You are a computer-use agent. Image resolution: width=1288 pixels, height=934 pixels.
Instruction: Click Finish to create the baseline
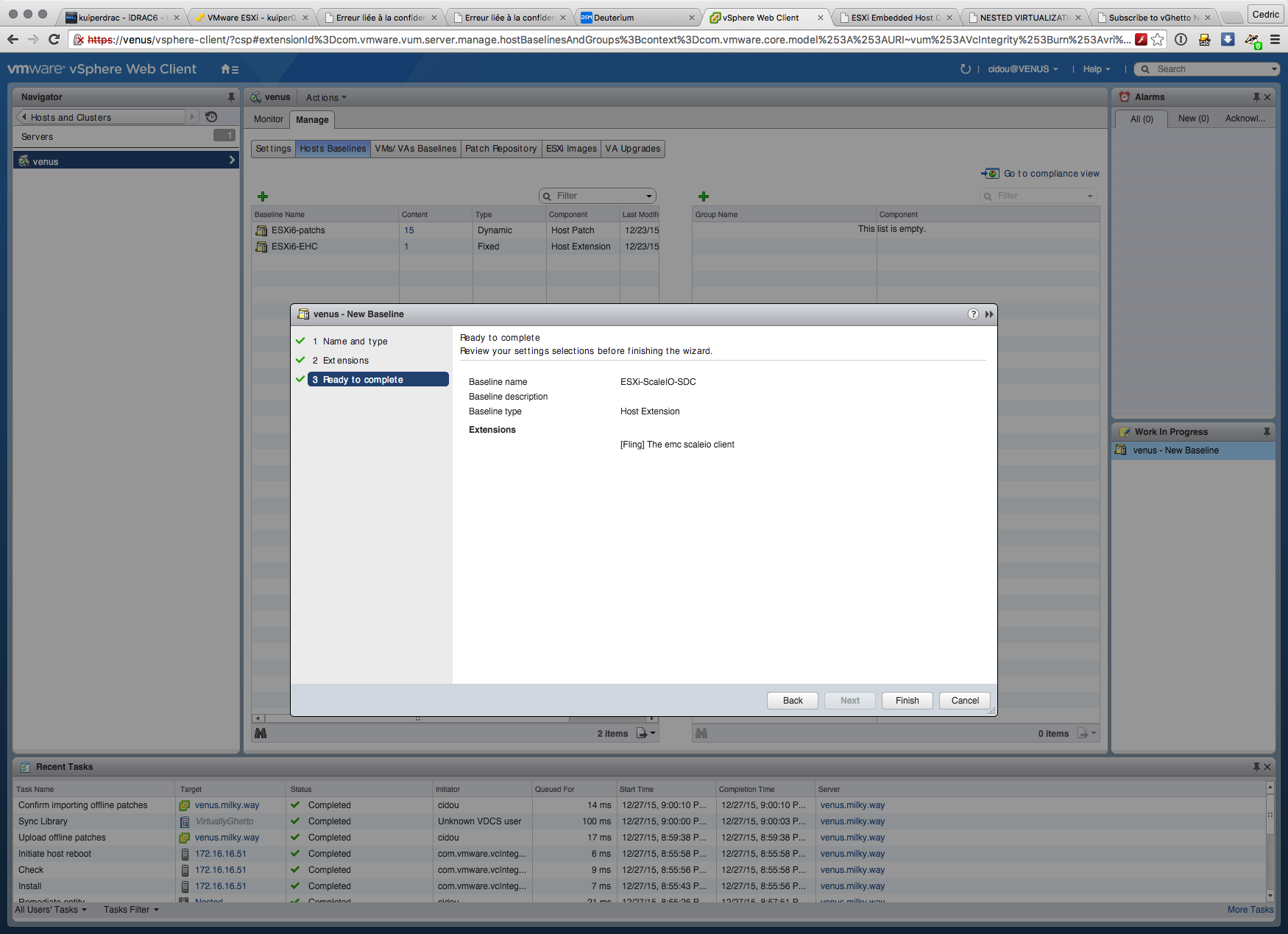pos(907,701)
